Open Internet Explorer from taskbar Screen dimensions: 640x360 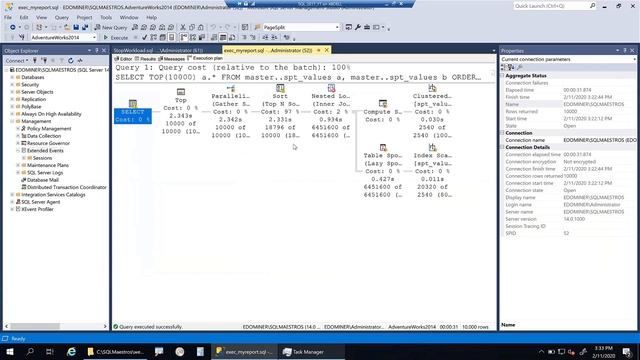71,351
